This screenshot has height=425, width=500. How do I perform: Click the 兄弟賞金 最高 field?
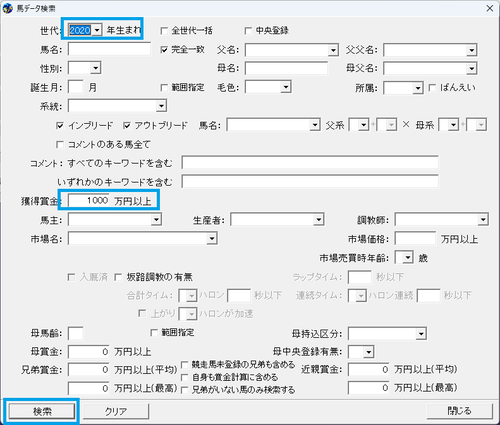(89, 388)
